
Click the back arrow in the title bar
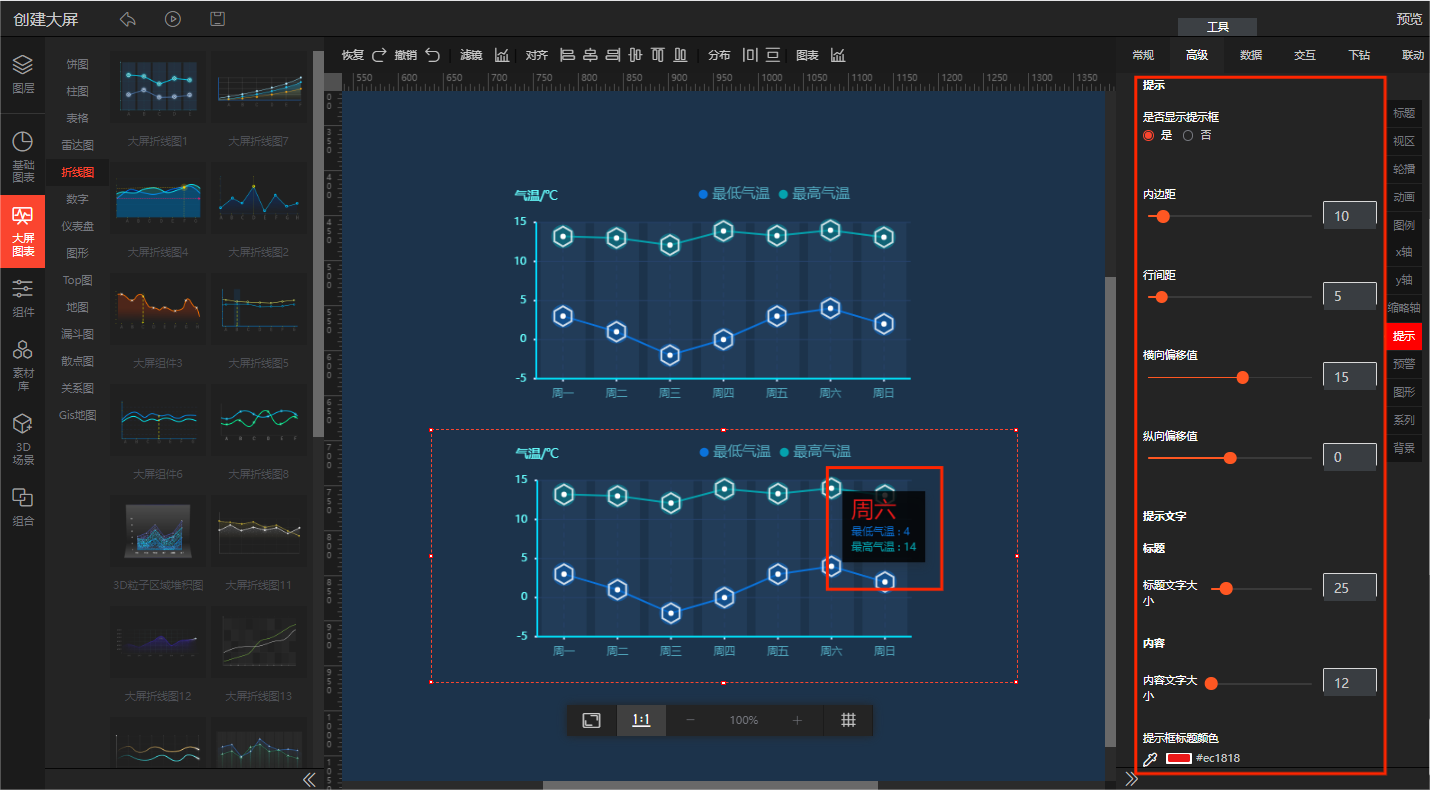[127, 19]
